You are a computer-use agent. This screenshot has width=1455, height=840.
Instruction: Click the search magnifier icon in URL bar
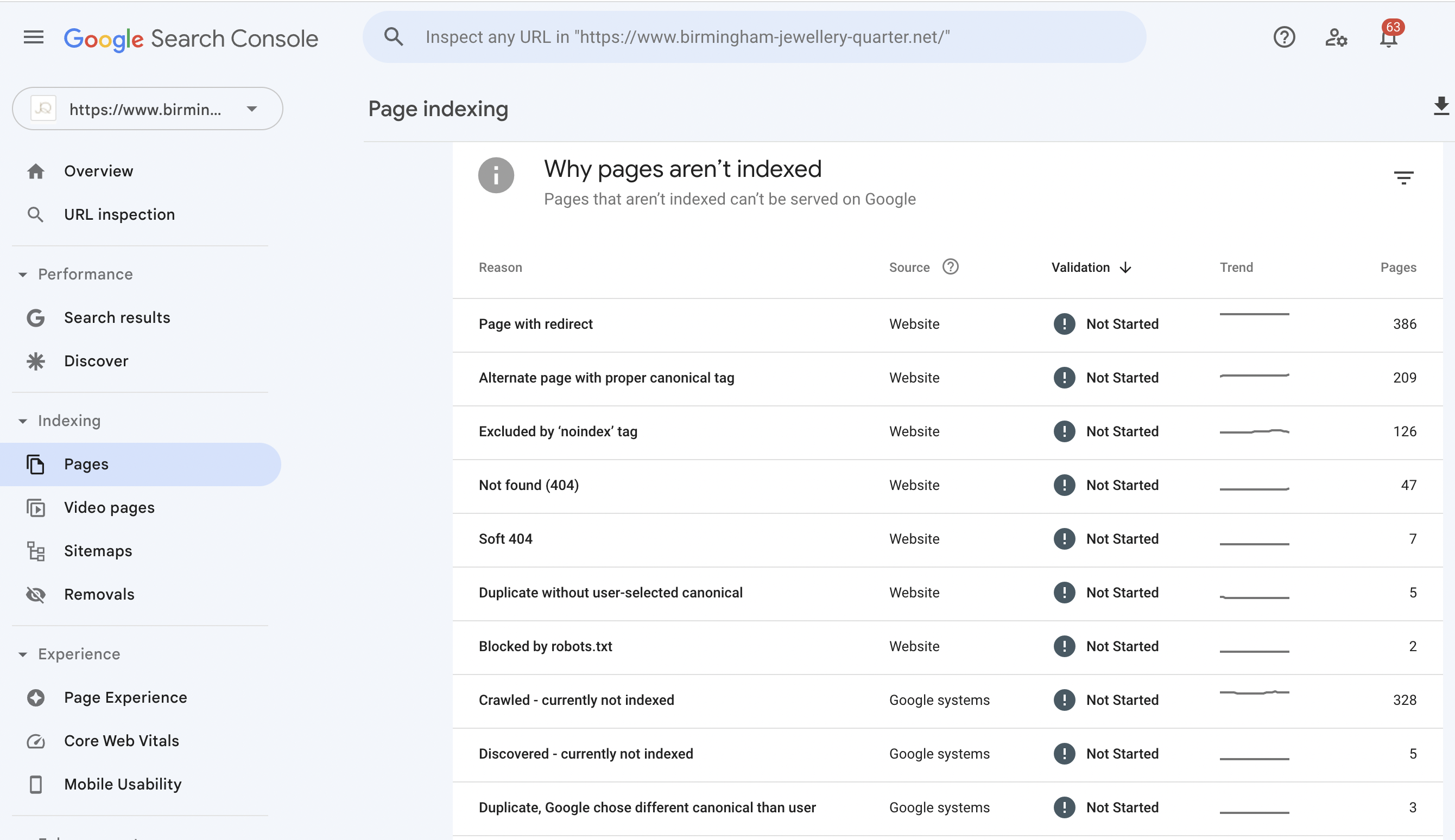point(394,37)
